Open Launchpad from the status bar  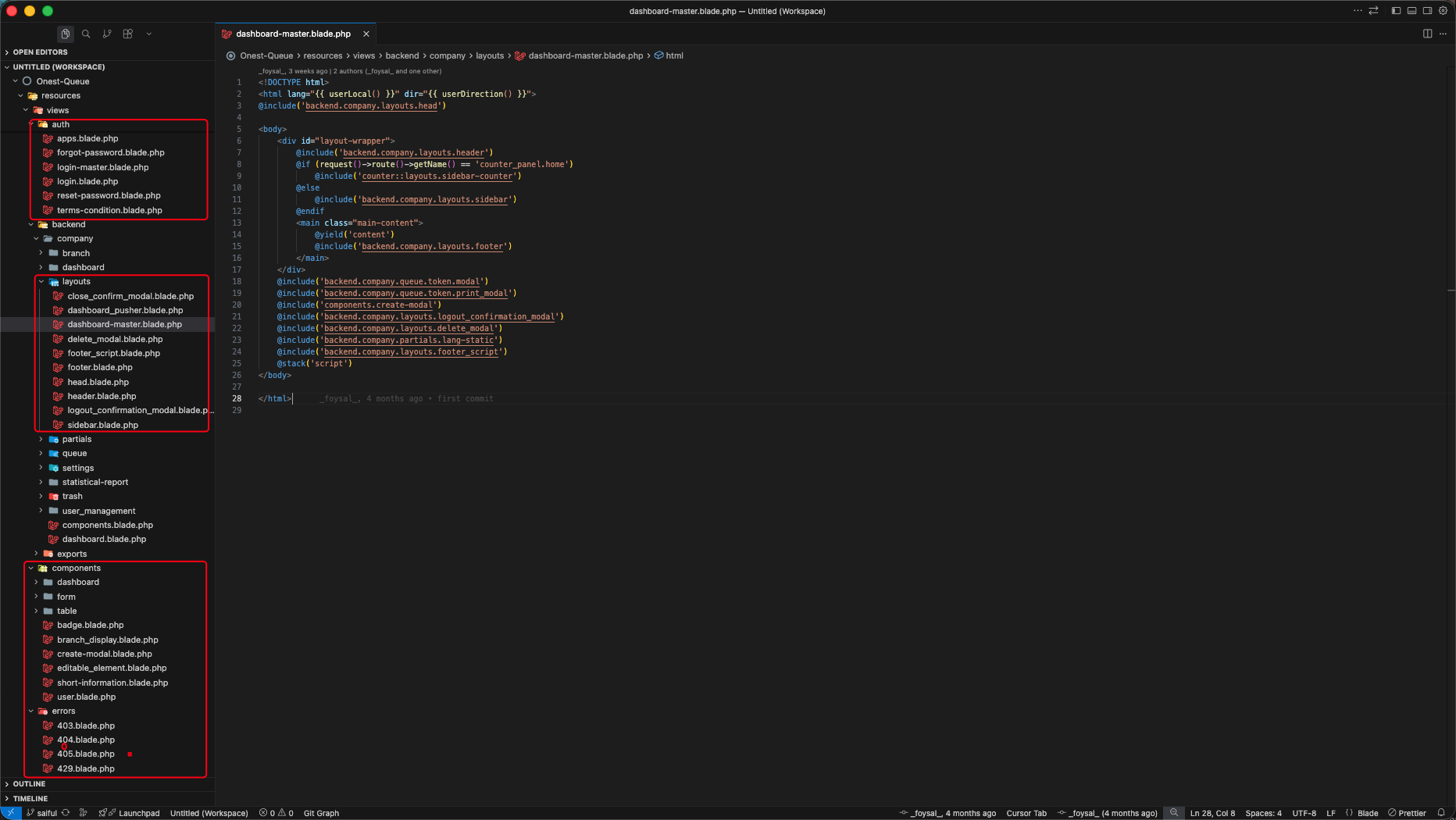pos(130,813)
